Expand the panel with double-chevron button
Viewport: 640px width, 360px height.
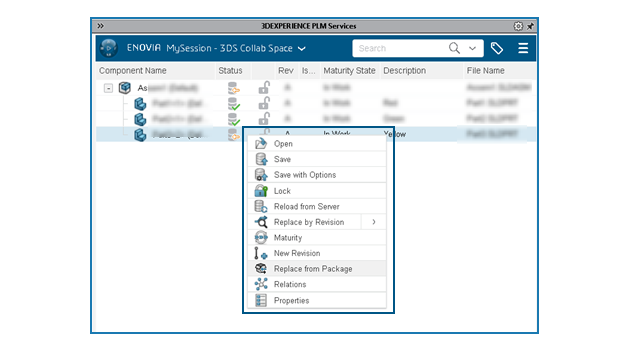(x=100, y=26)
